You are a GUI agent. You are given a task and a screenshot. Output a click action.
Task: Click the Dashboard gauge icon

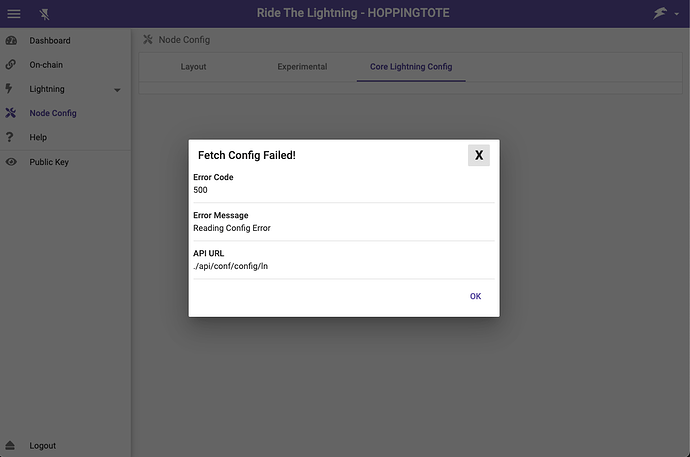point(11,41)
